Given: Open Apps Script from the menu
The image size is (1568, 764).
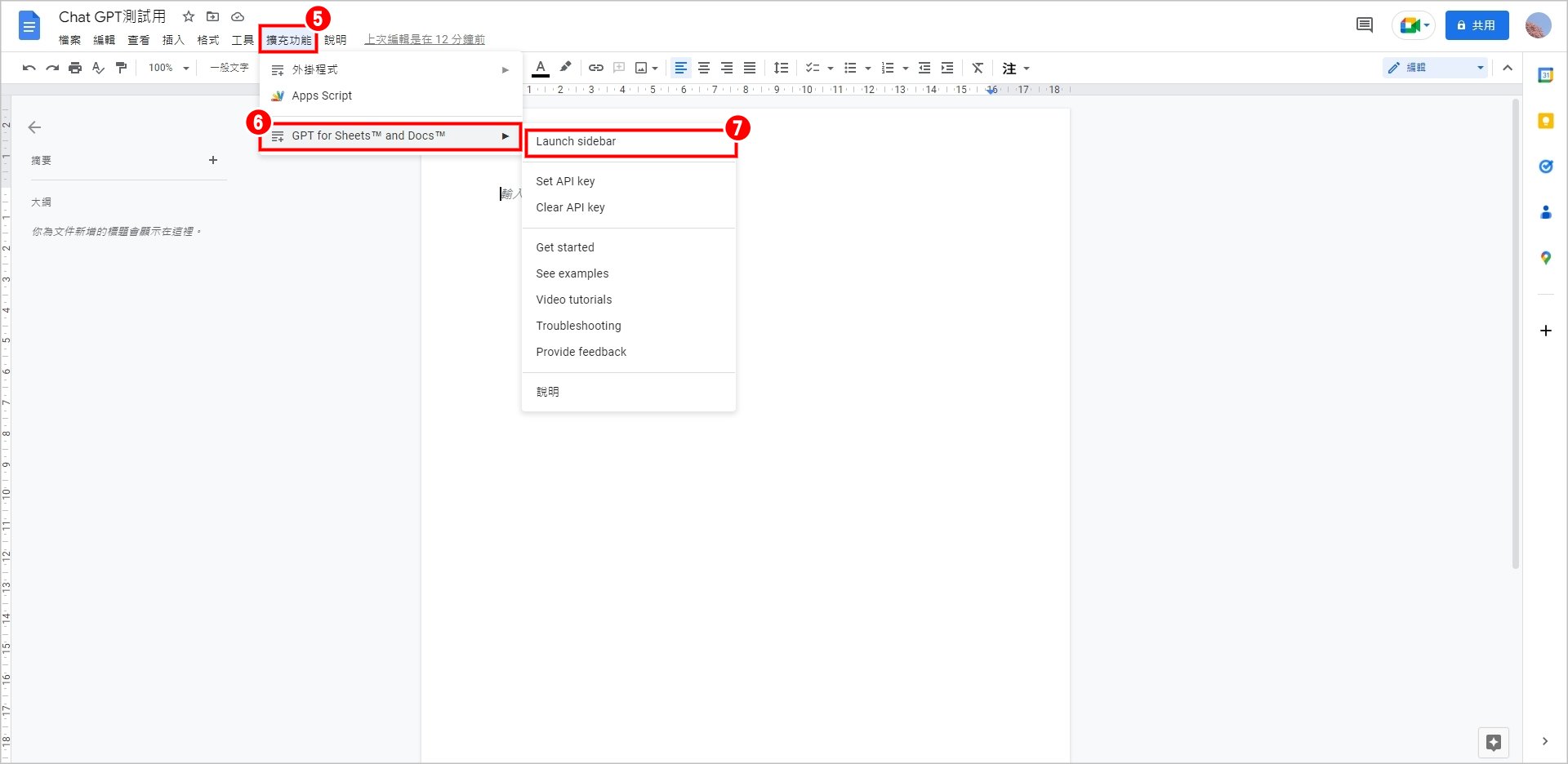Looking at the screenshot, I should (390, 95).
